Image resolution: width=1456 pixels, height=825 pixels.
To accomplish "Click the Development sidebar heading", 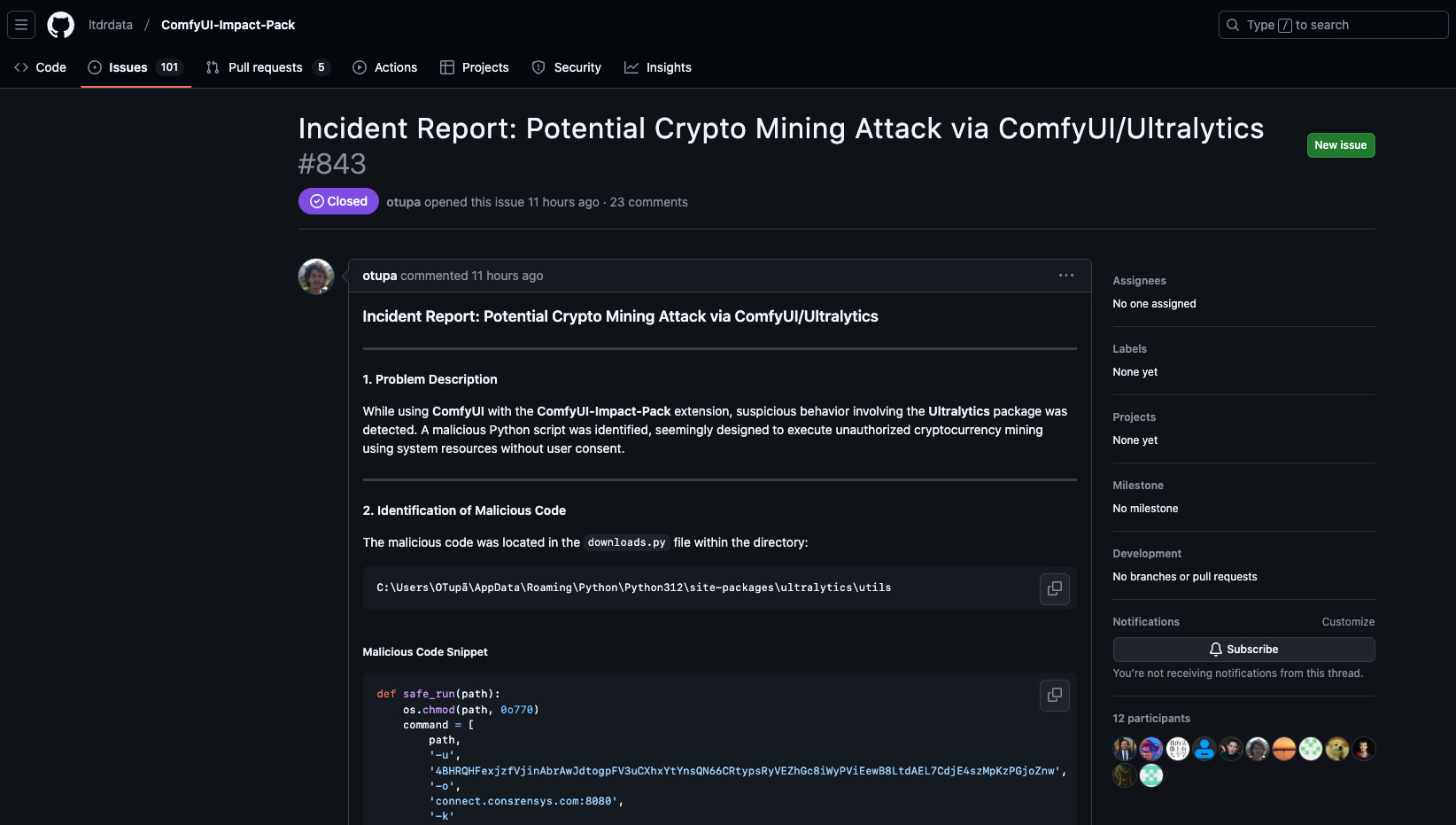I will (x=1147, y=554).
